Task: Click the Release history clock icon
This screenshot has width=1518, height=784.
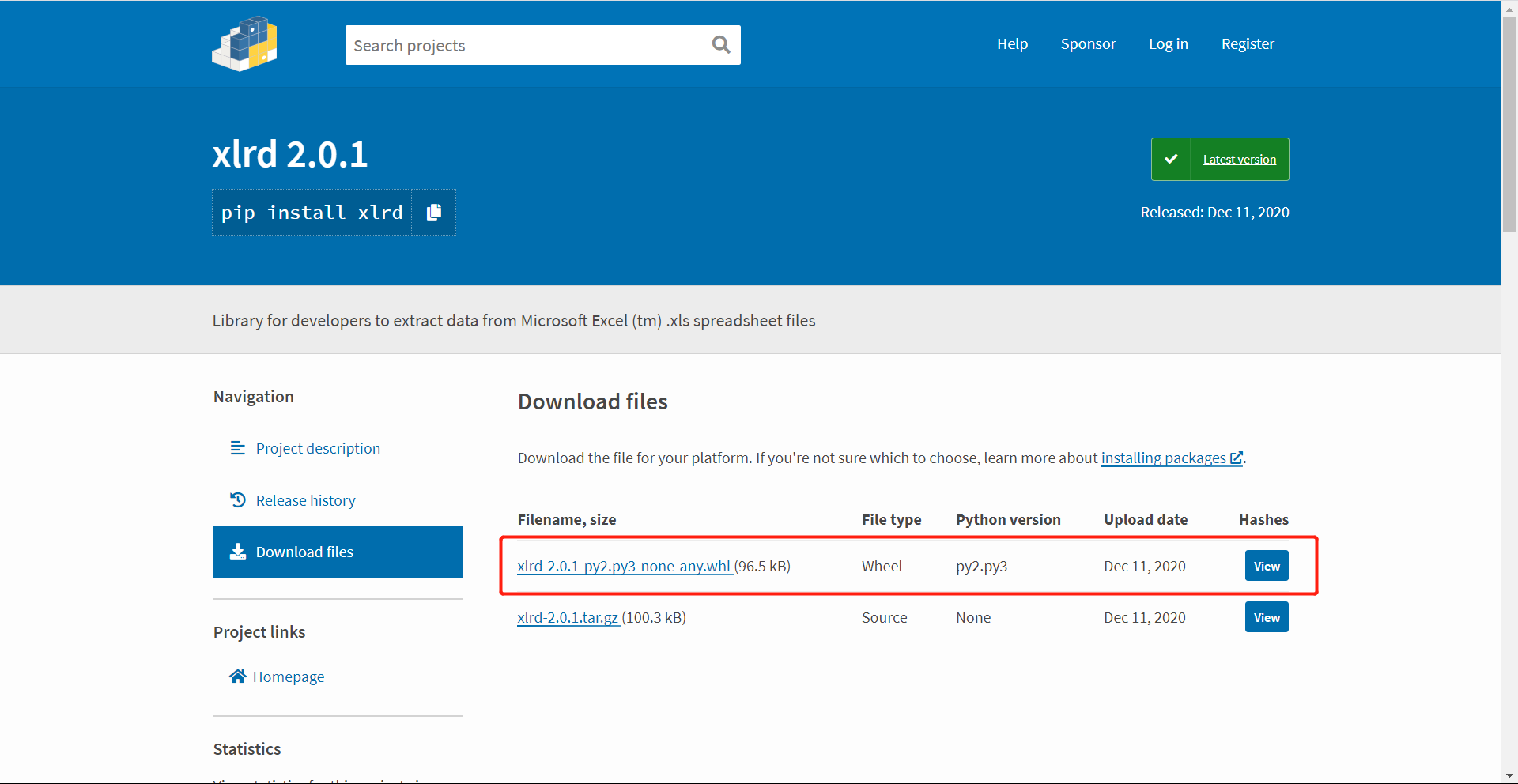Action: [x=238, y=499]
